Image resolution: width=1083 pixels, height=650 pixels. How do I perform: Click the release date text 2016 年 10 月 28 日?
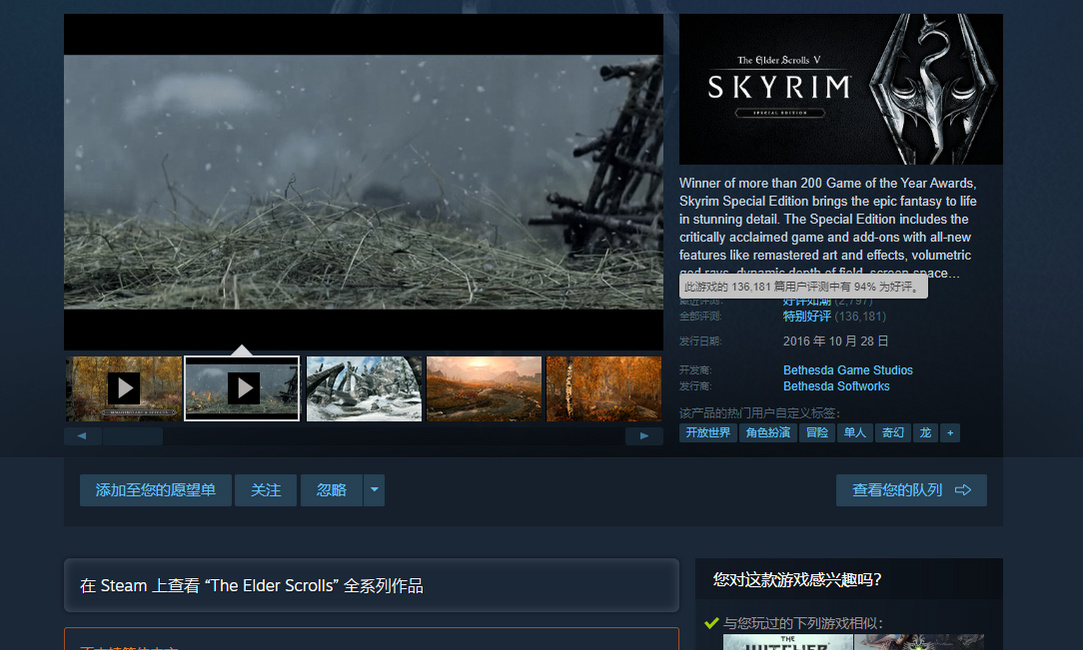[x=835, y=341]
